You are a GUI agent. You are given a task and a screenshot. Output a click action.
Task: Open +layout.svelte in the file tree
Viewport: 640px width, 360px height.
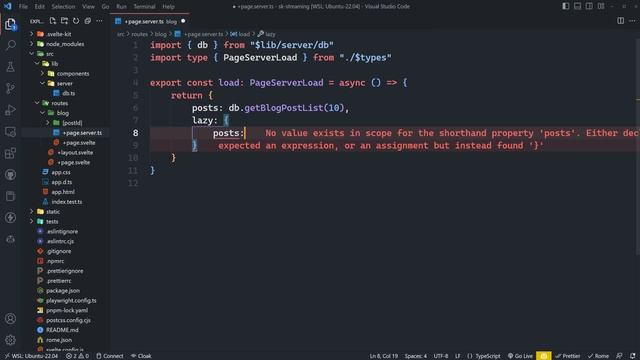click(75, 152)
